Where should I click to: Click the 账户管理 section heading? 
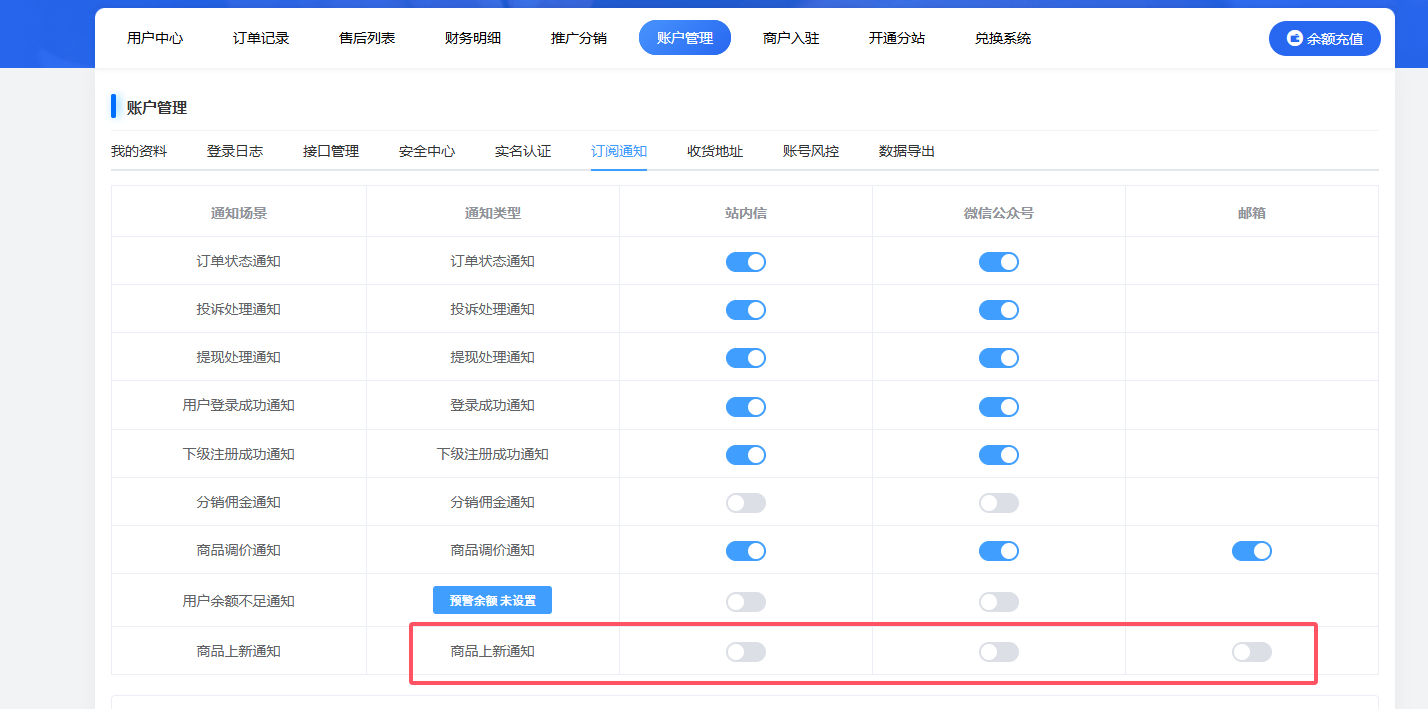[157, 107]
